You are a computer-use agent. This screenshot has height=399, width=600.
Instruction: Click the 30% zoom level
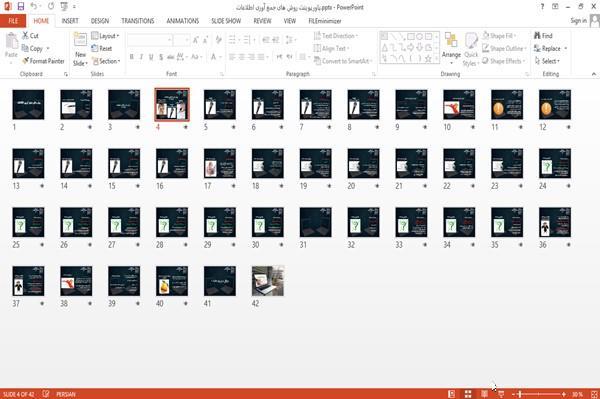click(x=577, y=394)
